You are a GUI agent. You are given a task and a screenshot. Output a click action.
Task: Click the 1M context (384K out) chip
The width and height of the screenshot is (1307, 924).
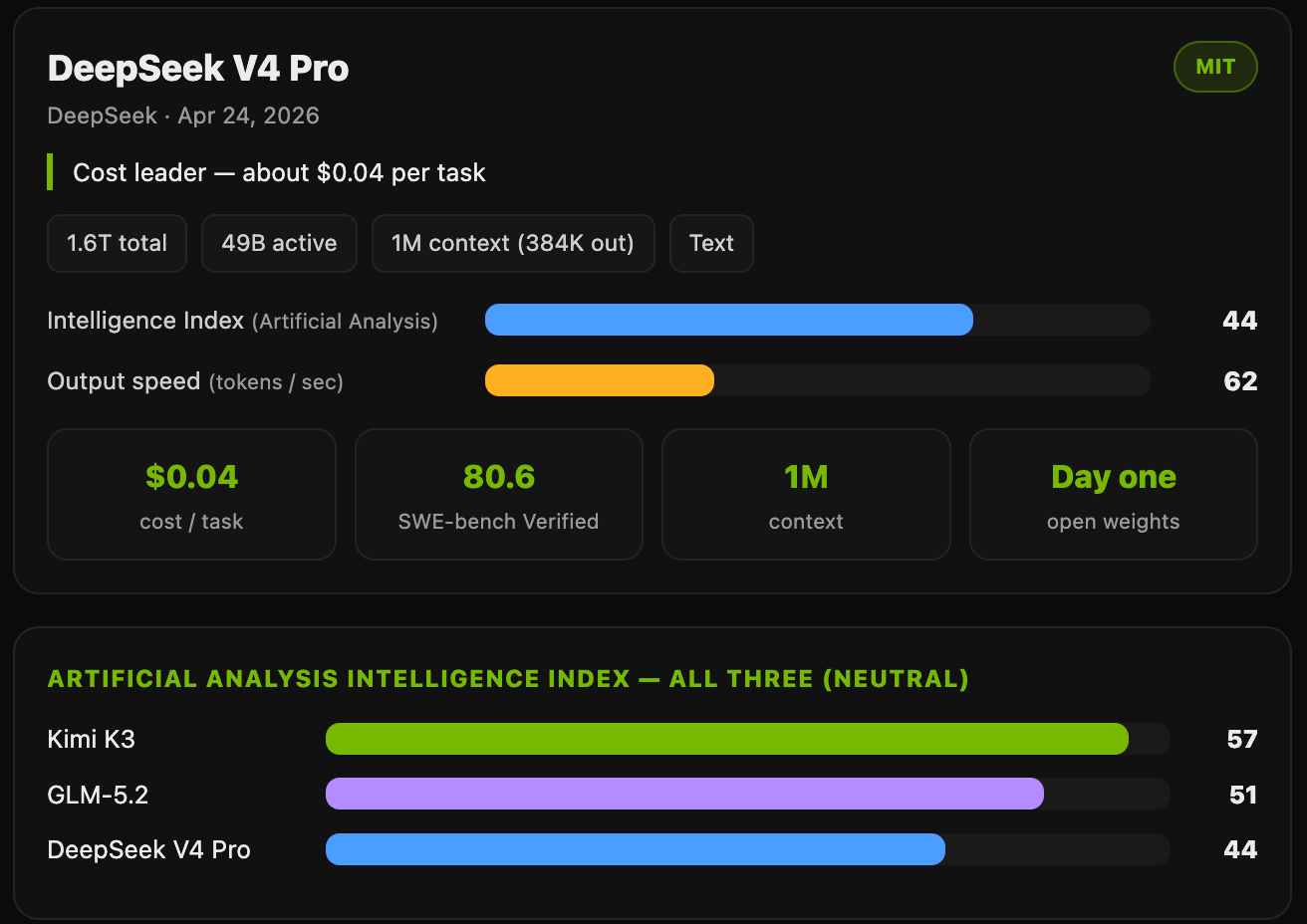513,243
